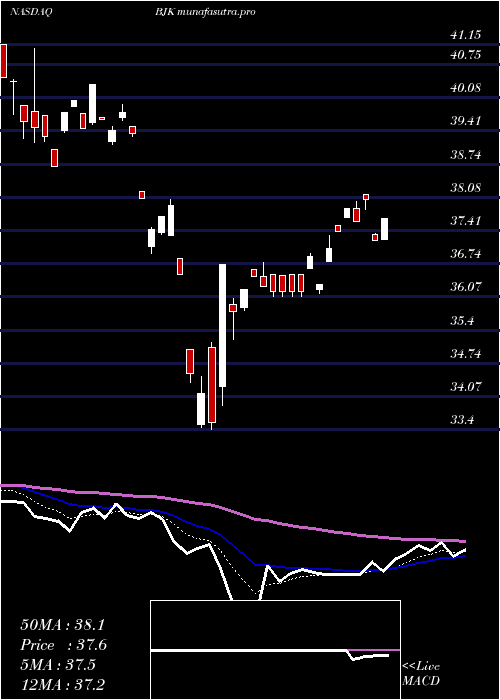Click the Live MACD inset panel
The image size is (500, 700).
pos(275,650)
